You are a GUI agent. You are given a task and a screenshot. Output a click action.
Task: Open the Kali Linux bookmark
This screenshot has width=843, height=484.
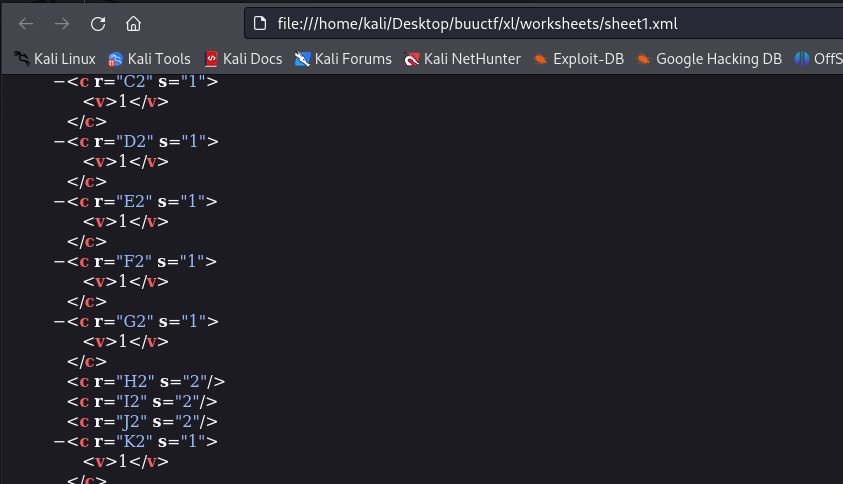[55, 59]
